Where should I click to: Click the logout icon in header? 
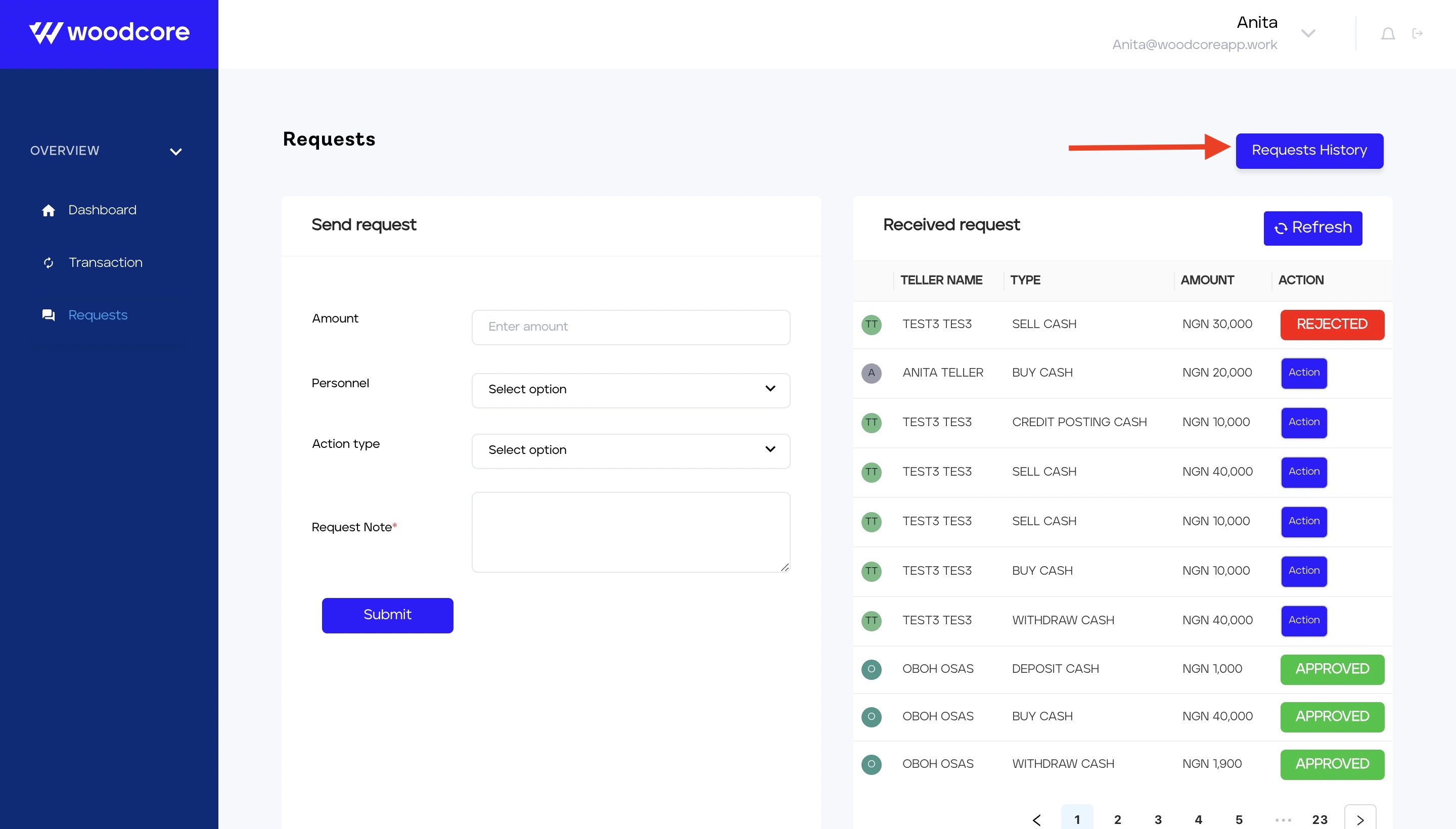pos(1417,33)
